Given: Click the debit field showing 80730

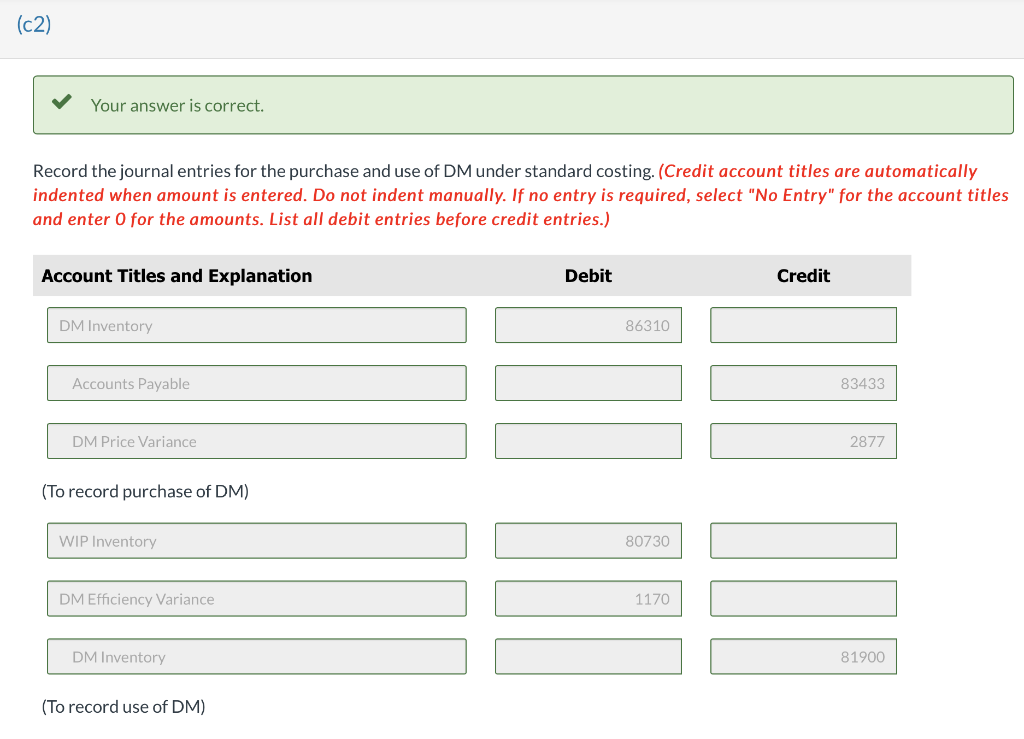Looking at the screenshot, I should point(588,540).
